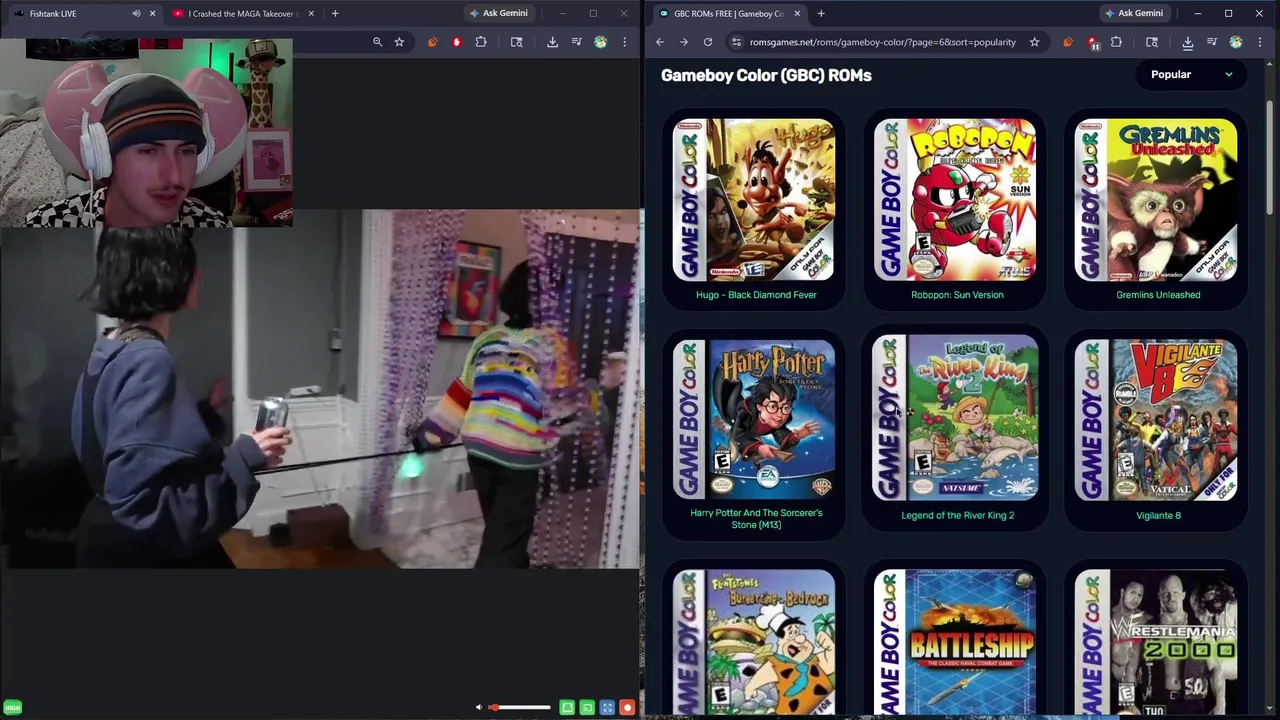Click the Gremlins Unleashed cover art

(1156, 200)
